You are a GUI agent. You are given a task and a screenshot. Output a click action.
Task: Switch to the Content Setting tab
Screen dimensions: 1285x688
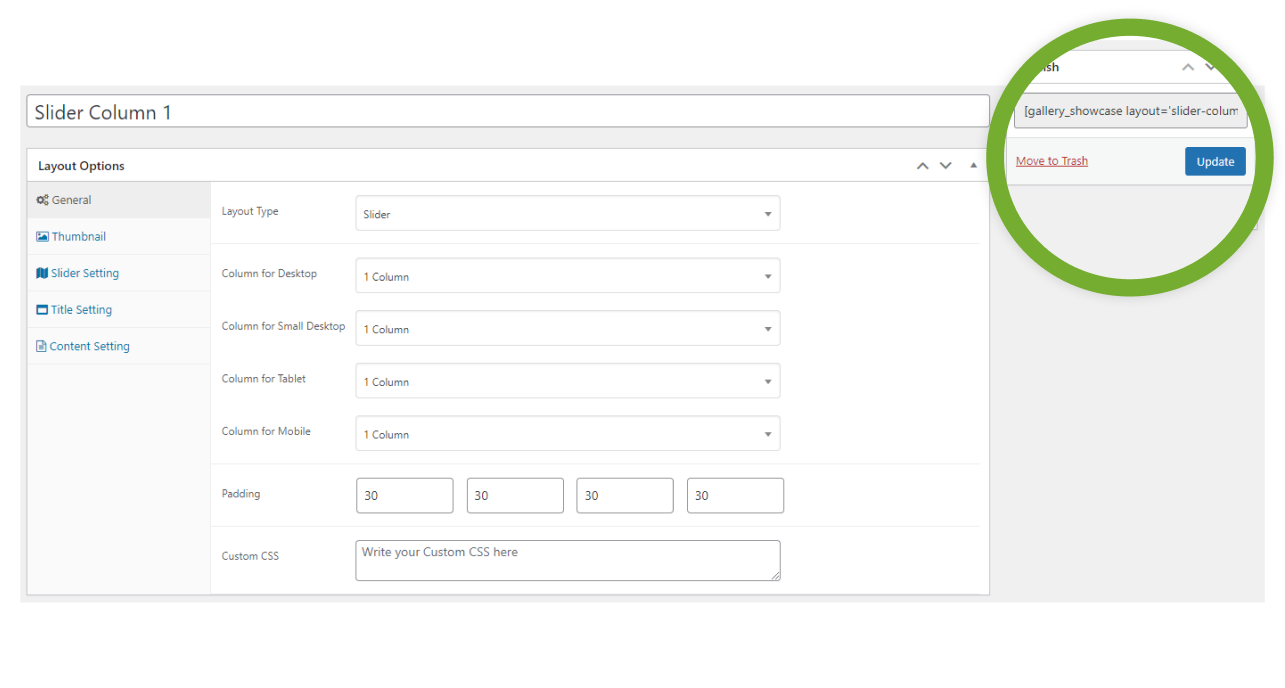pyautogui.click(x=88, y=345)
